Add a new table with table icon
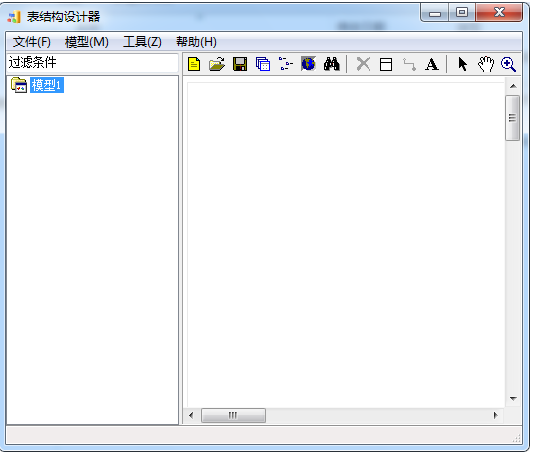 (x=386, y=64)
